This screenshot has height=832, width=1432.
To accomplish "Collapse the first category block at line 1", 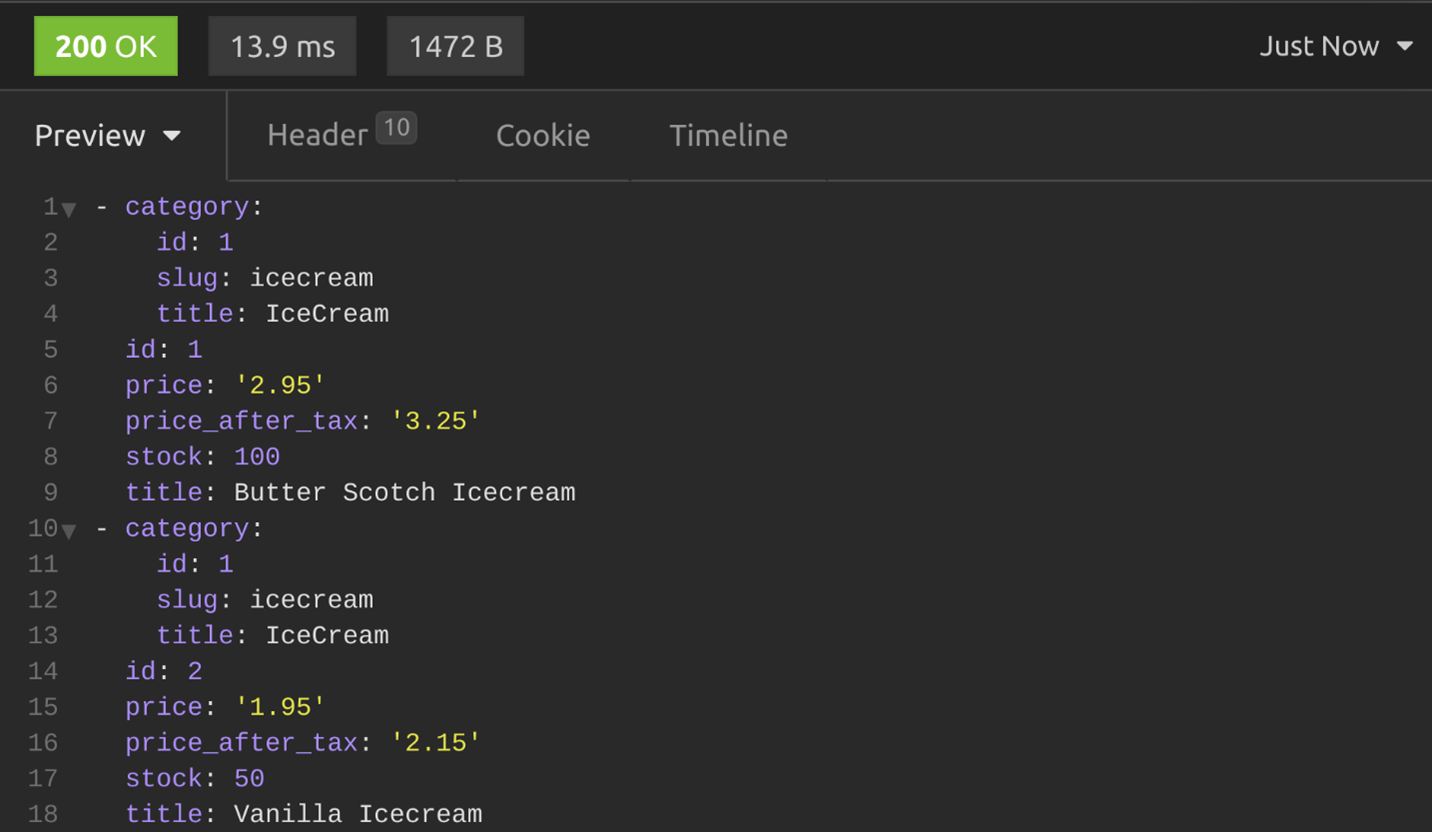I will (69, 210).
